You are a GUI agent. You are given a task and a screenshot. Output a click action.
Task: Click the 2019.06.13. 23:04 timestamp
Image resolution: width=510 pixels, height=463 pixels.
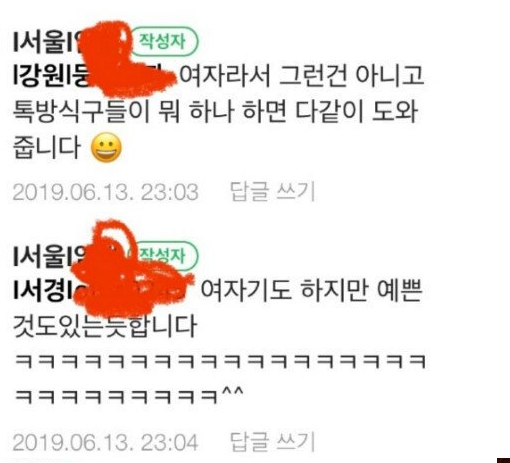coord(106,442)
